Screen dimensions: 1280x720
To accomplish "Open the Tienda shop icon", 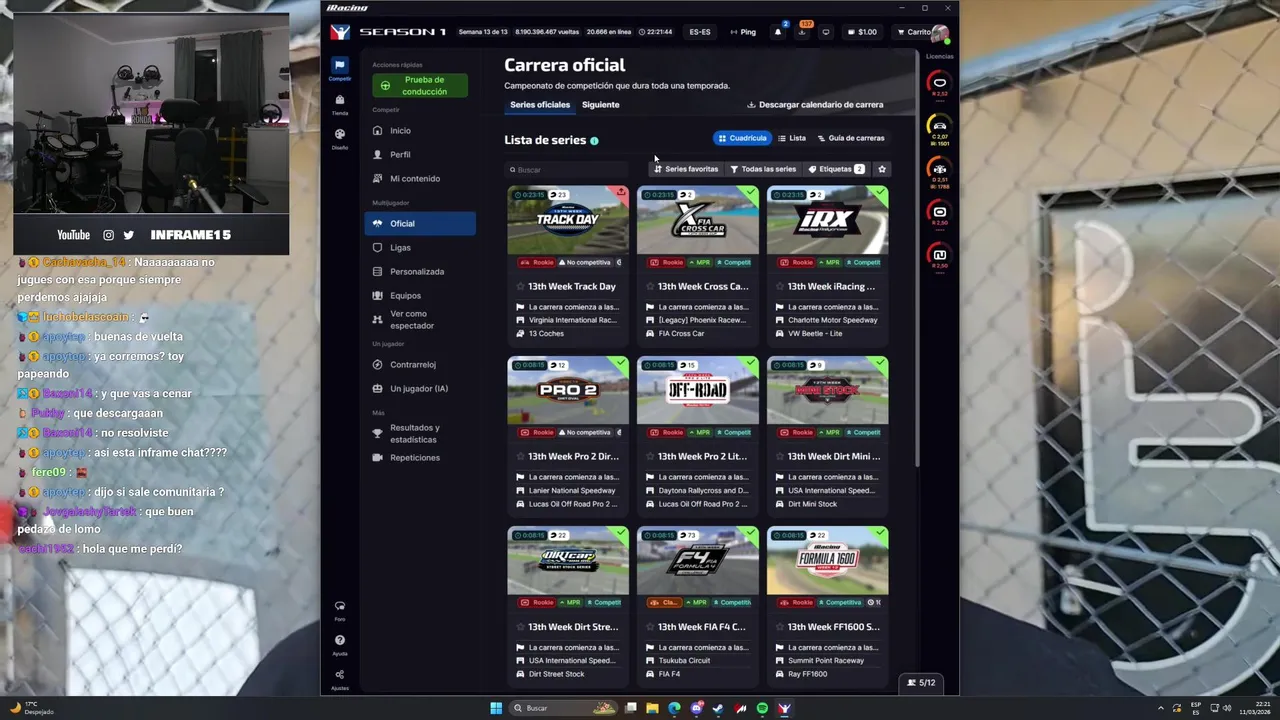I will (340, 100).
